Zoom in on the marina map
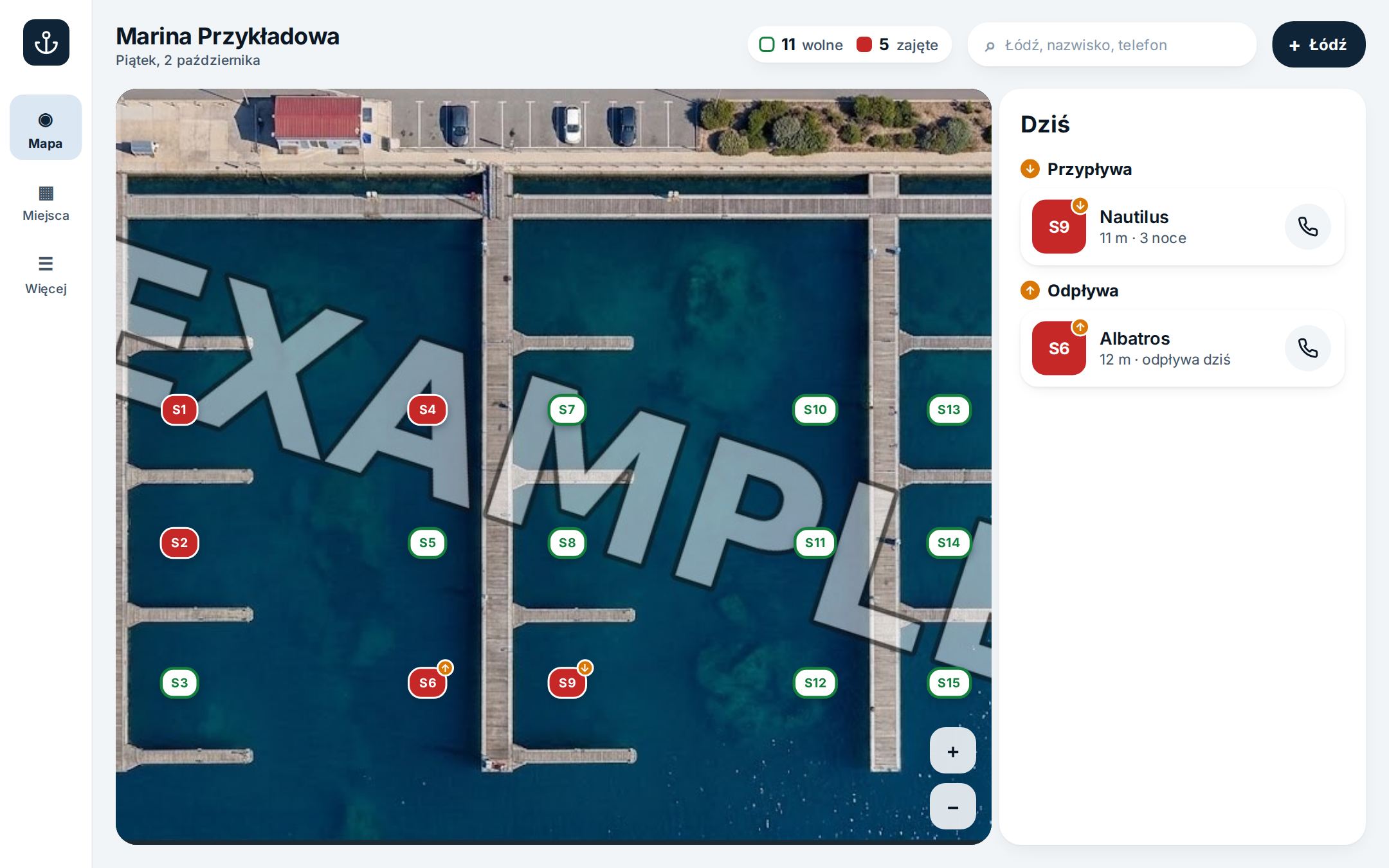1389x868 pixels. tap(952, 751)
